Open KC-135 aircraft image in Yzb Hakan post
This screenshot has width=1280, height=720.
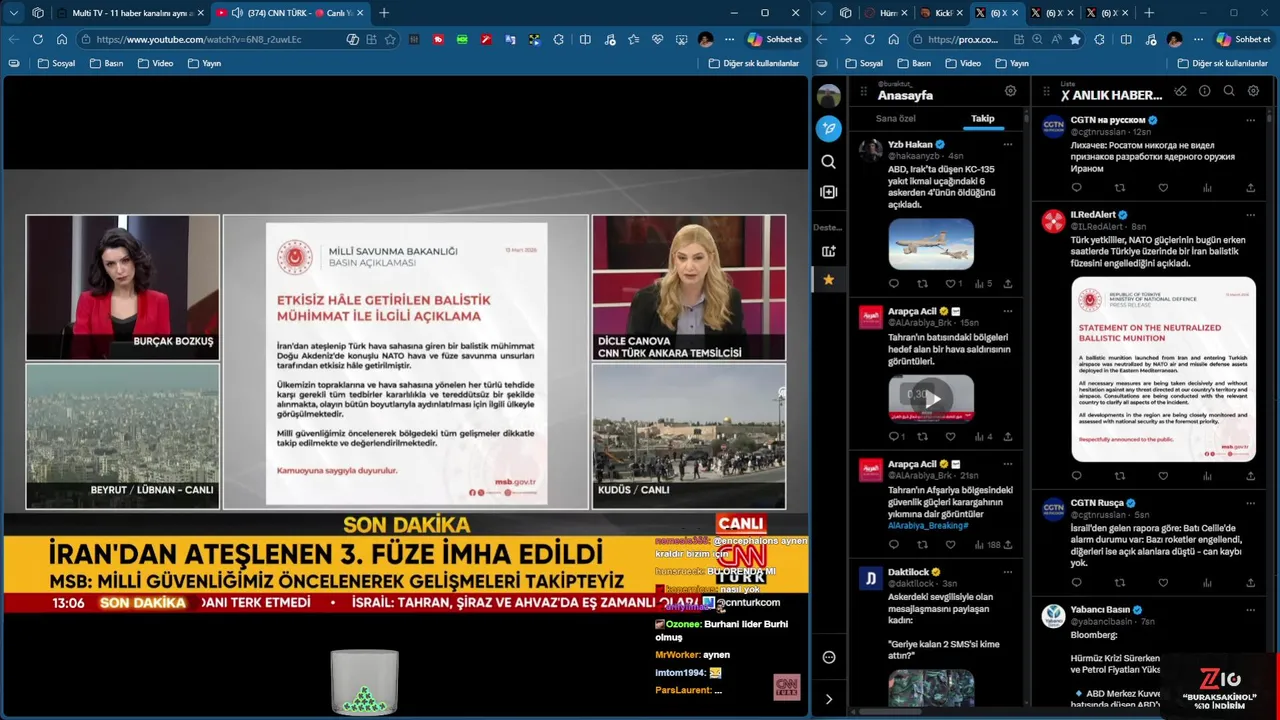[931, 244]
